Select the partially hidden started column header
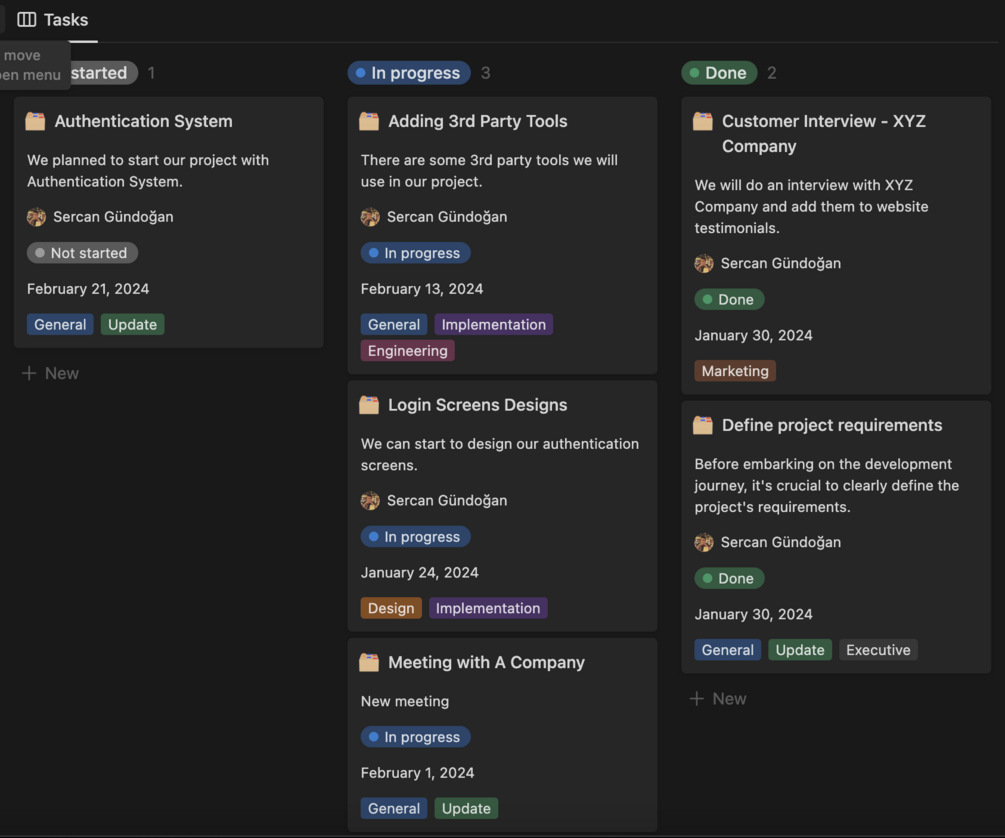The height and width of the screenshot is (838, 1005). pos(104,73)
